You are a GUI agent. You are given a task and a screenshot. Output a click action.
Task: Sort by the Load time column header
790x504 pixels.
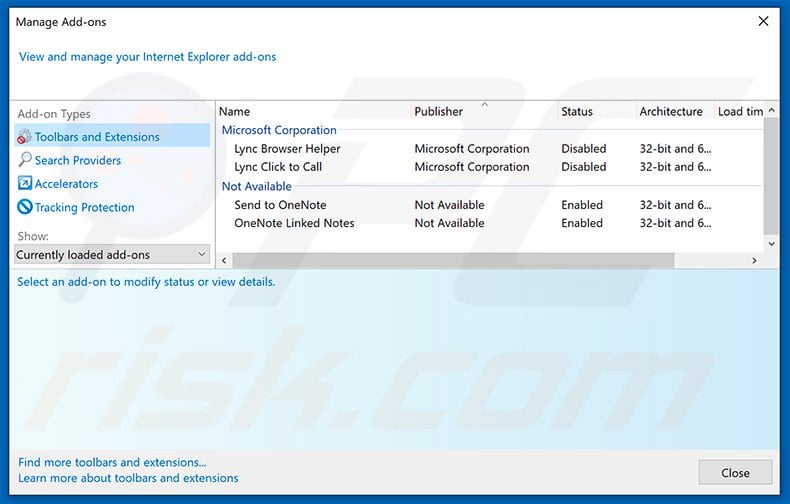740,111
